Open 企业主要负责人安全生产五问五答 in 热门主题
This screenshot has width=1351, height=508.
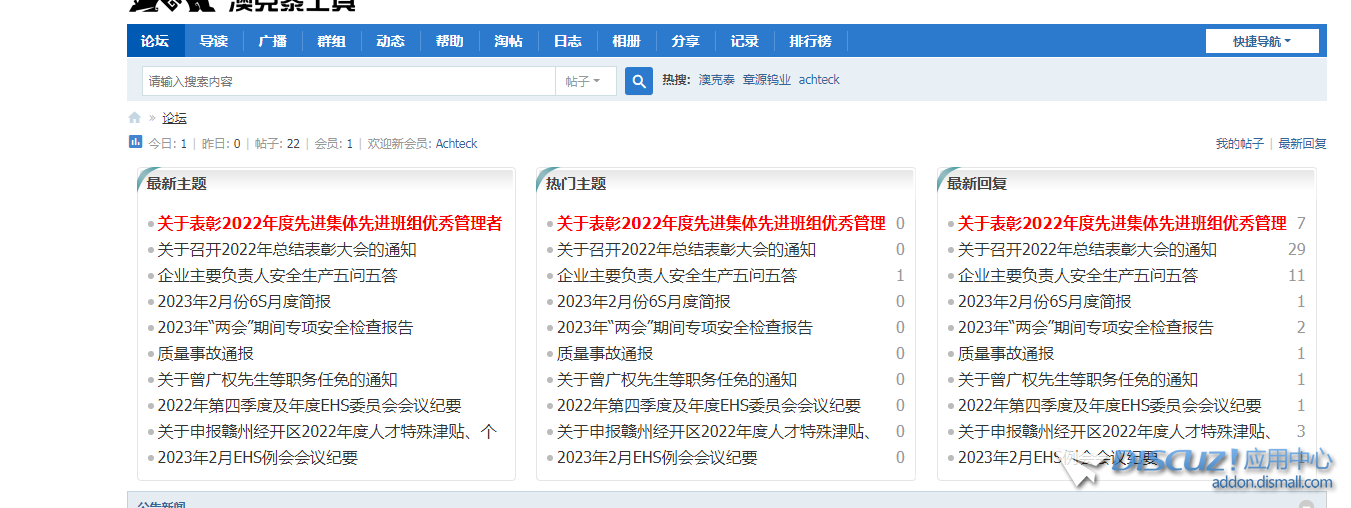[x=677, y=276]
